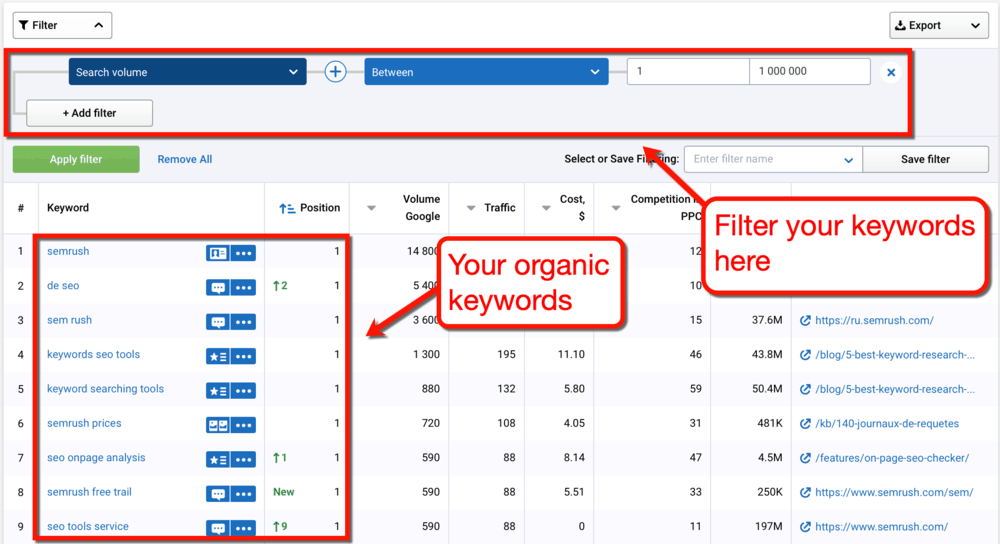Click the speech bubble icon for de seo
This screenshot has height=544, width=1000.
pyautogui.click(x=217, y=288)
